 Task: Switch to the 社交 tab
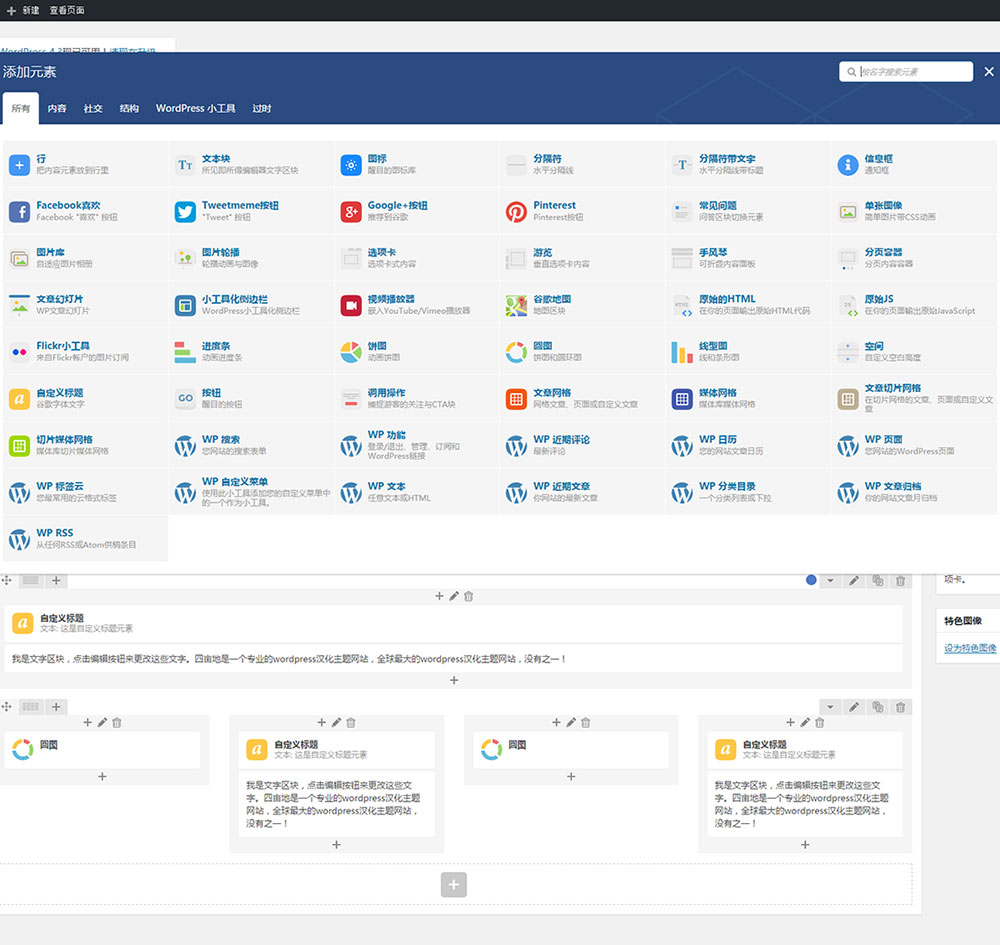(92, 108)
